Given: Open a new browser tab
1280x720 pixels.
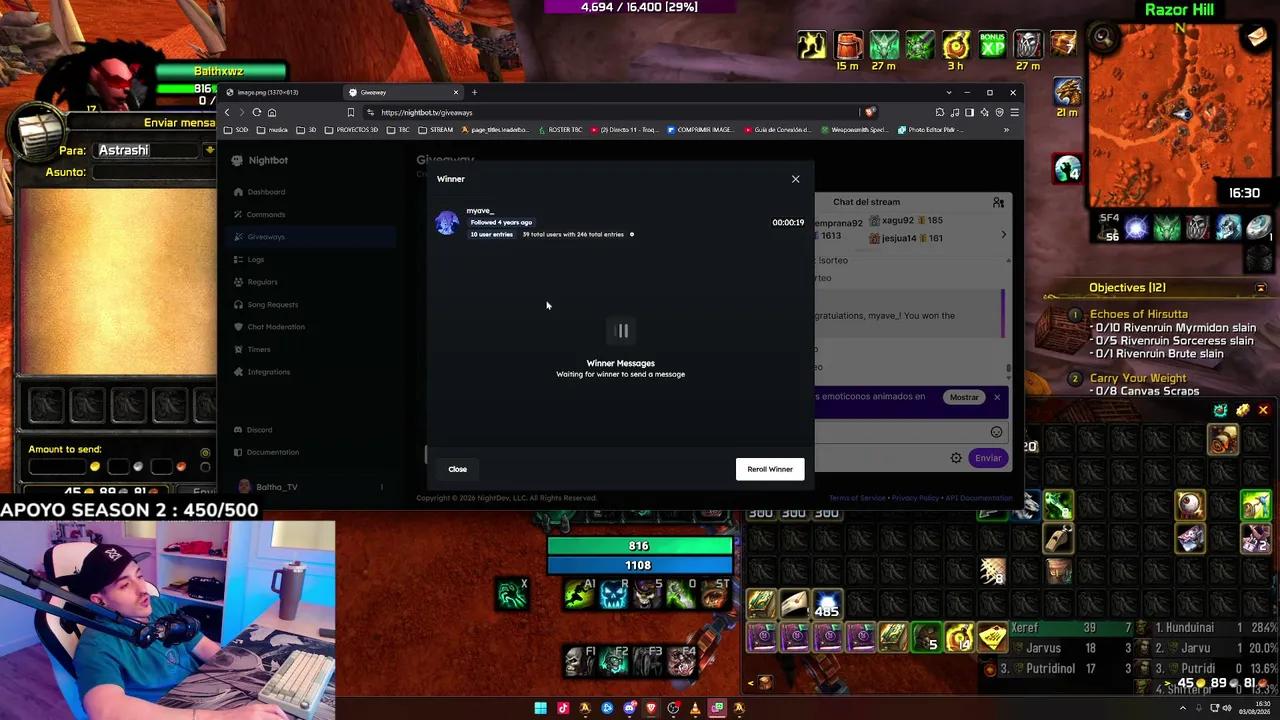Looking at the screenshot, I should point(474,92).
